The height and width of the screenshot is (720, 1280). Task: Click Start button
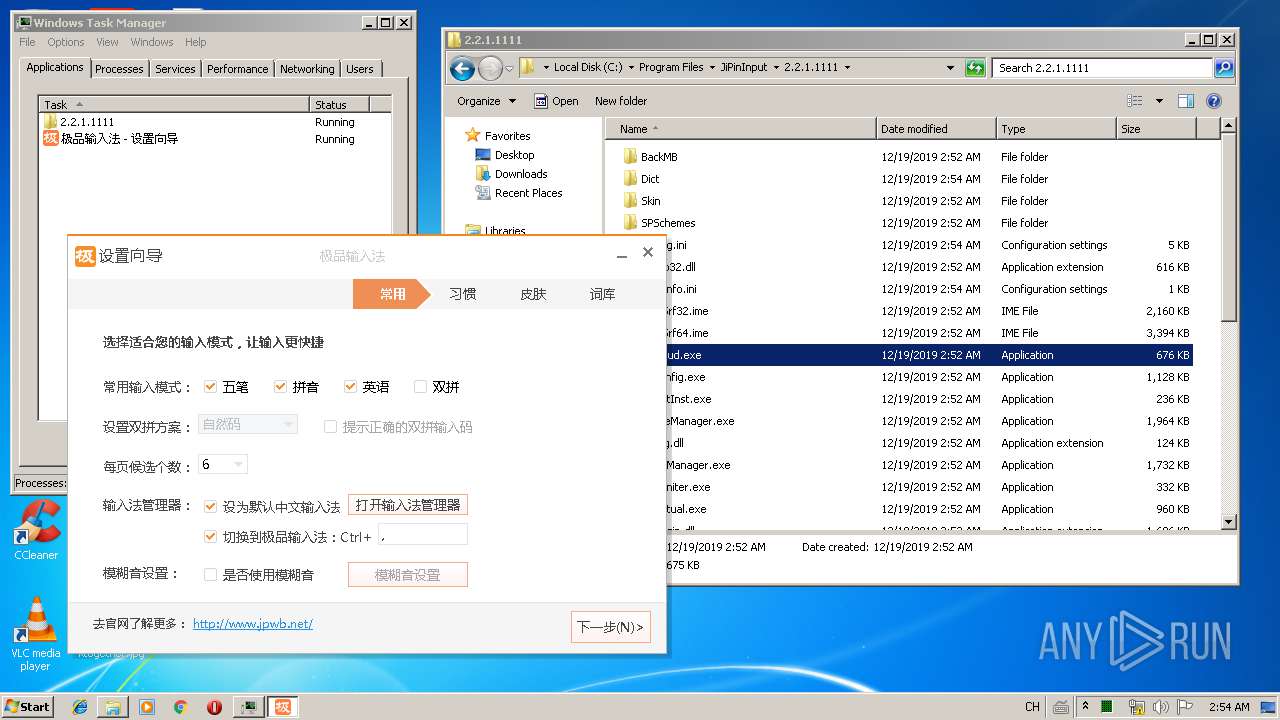28,706
